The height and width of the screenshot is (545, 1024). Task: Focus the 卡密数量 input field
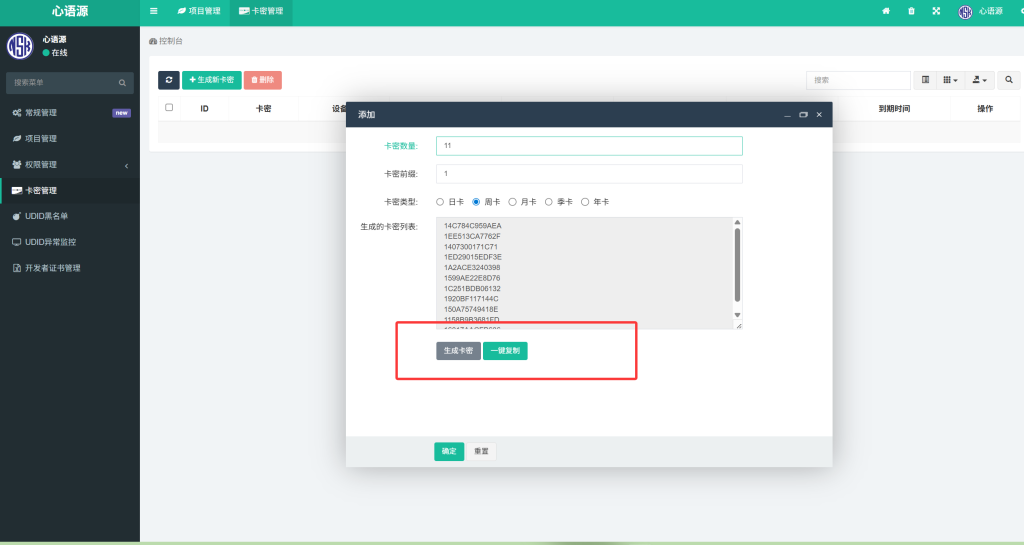tap(589, 146)
